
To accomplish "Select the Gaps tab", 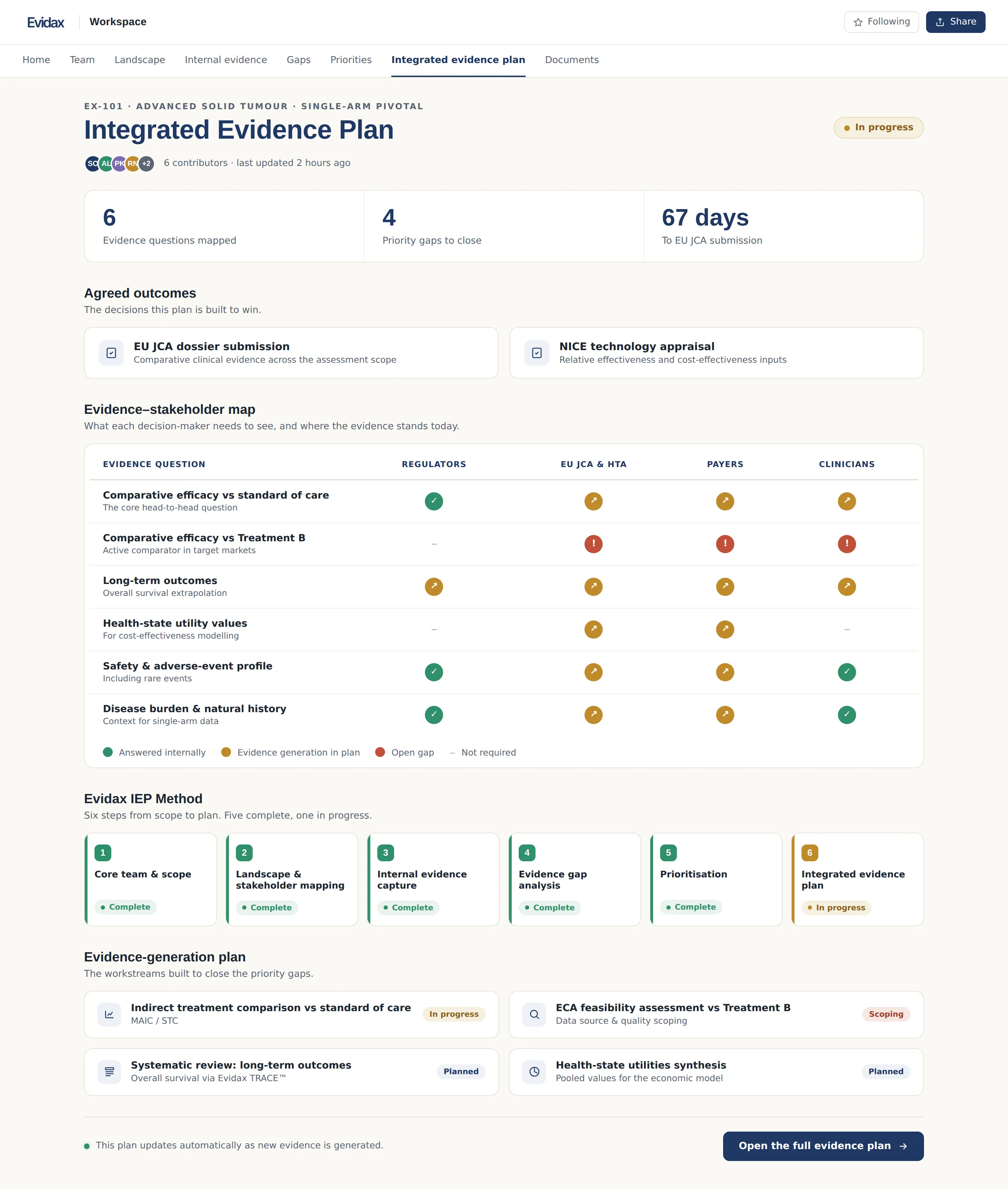I will pos(298,60).
